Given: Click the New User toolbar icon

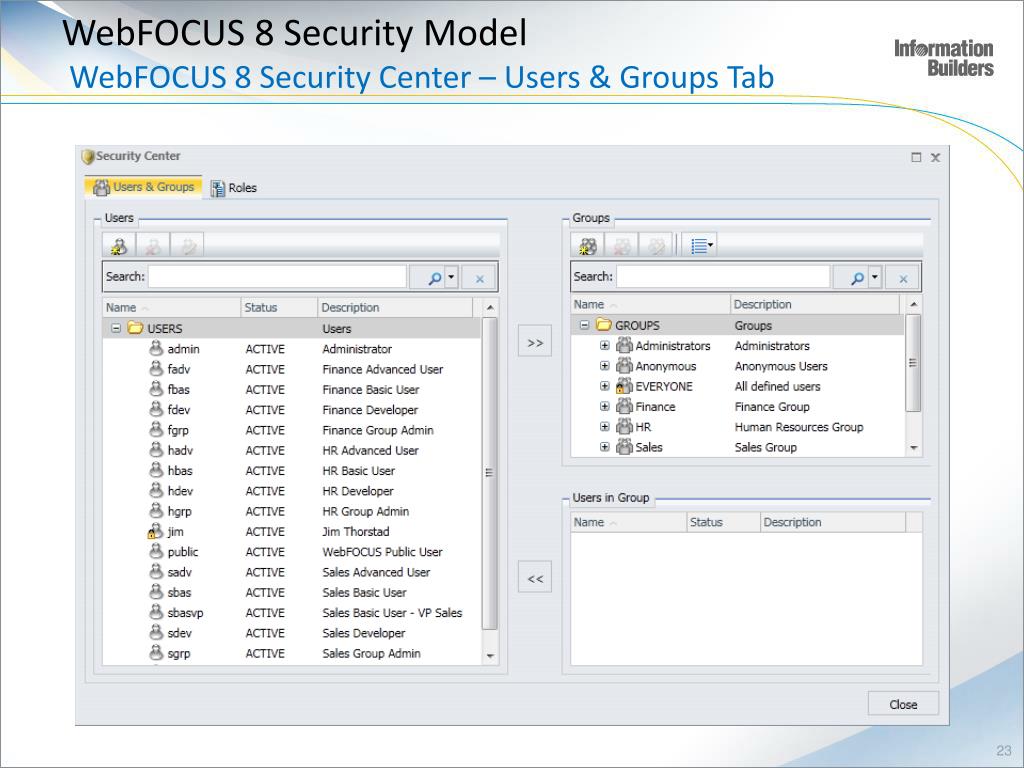Looking at the screenshot, I should pyautogui.click(x=119, y=246).
